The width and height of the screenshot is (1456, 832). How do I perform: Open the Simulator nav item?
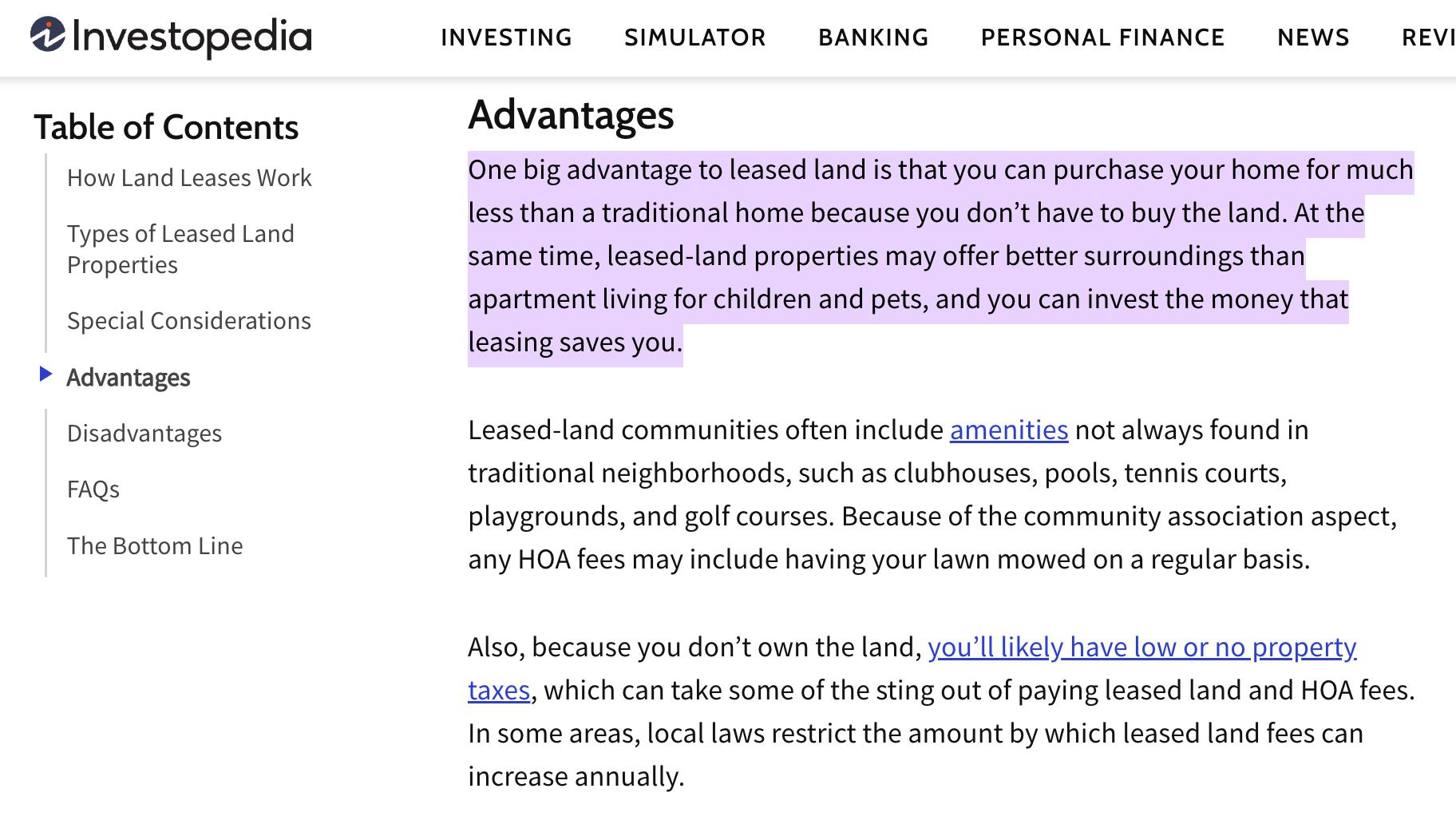pos(694,38)
